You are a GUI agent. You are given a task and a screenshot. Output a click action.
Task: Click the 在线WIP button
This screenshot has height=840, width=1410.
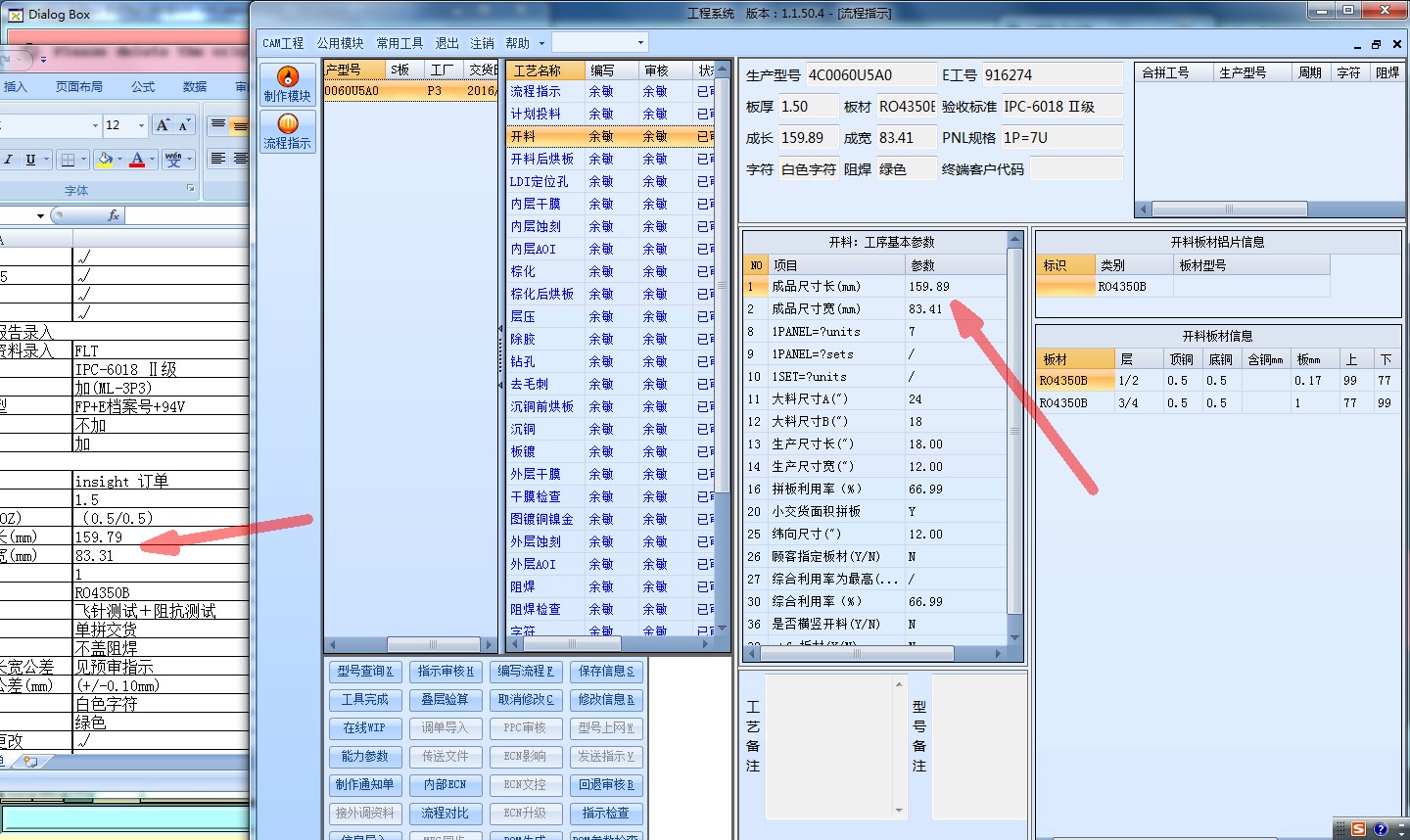coord(365,727)
